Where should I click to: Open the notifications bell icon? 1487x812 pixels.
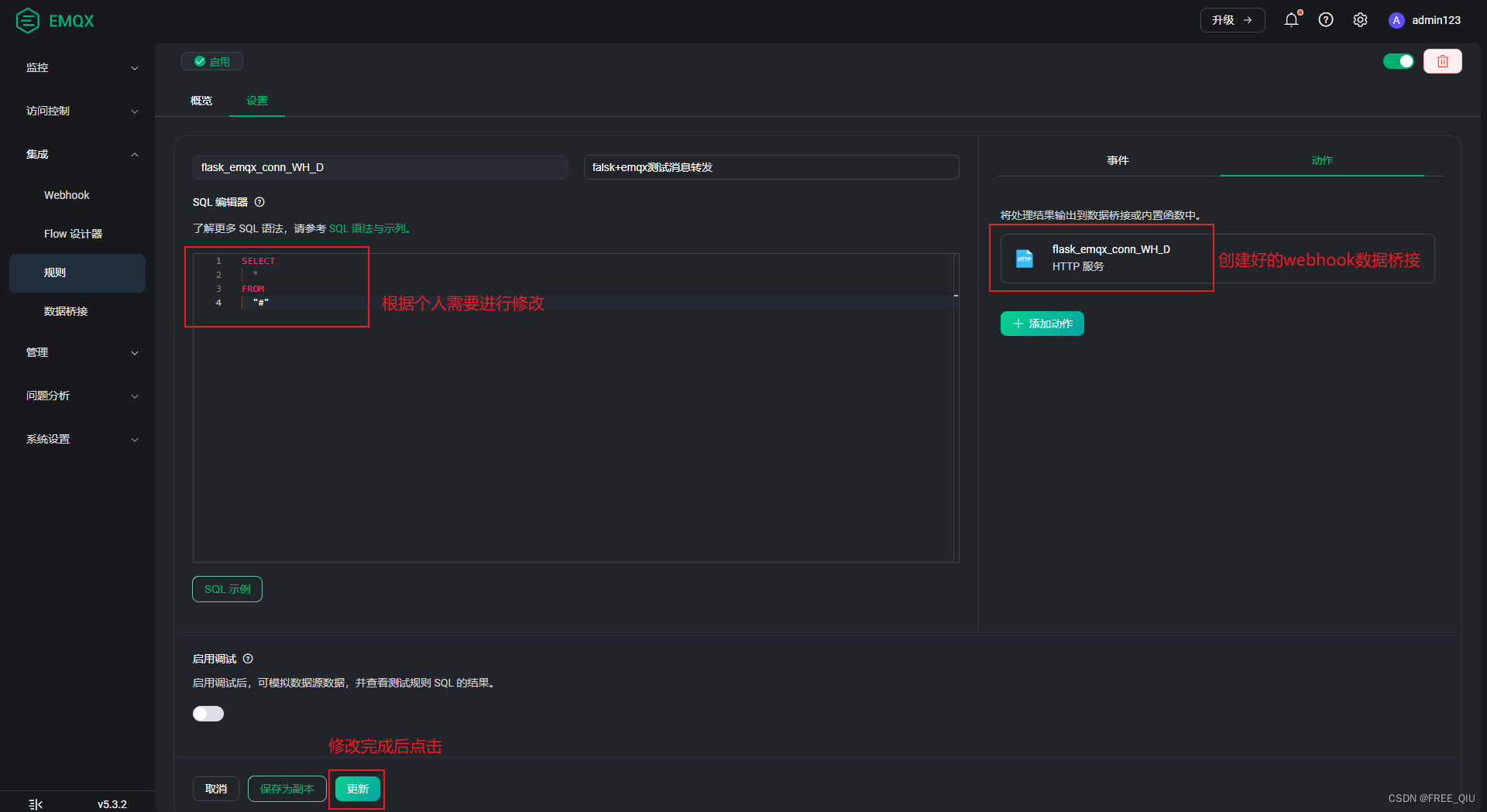tap(1291, 20)
